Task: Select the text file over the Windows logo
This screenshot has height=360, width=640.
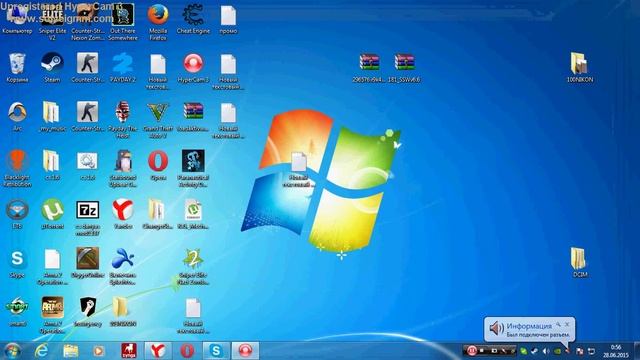Action: click(x=299, y=169)
